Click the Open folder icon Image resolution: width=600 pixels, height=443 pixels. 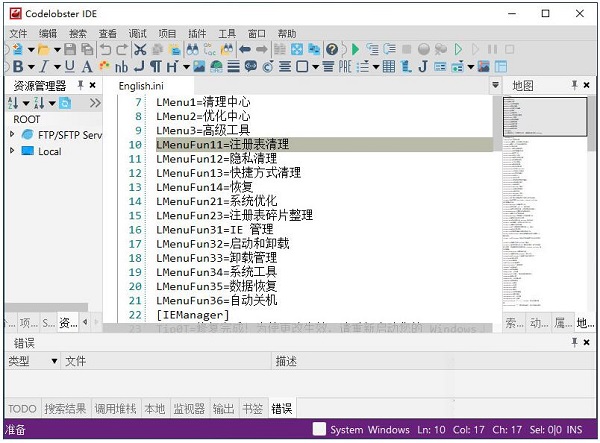[x=43, y=49]
